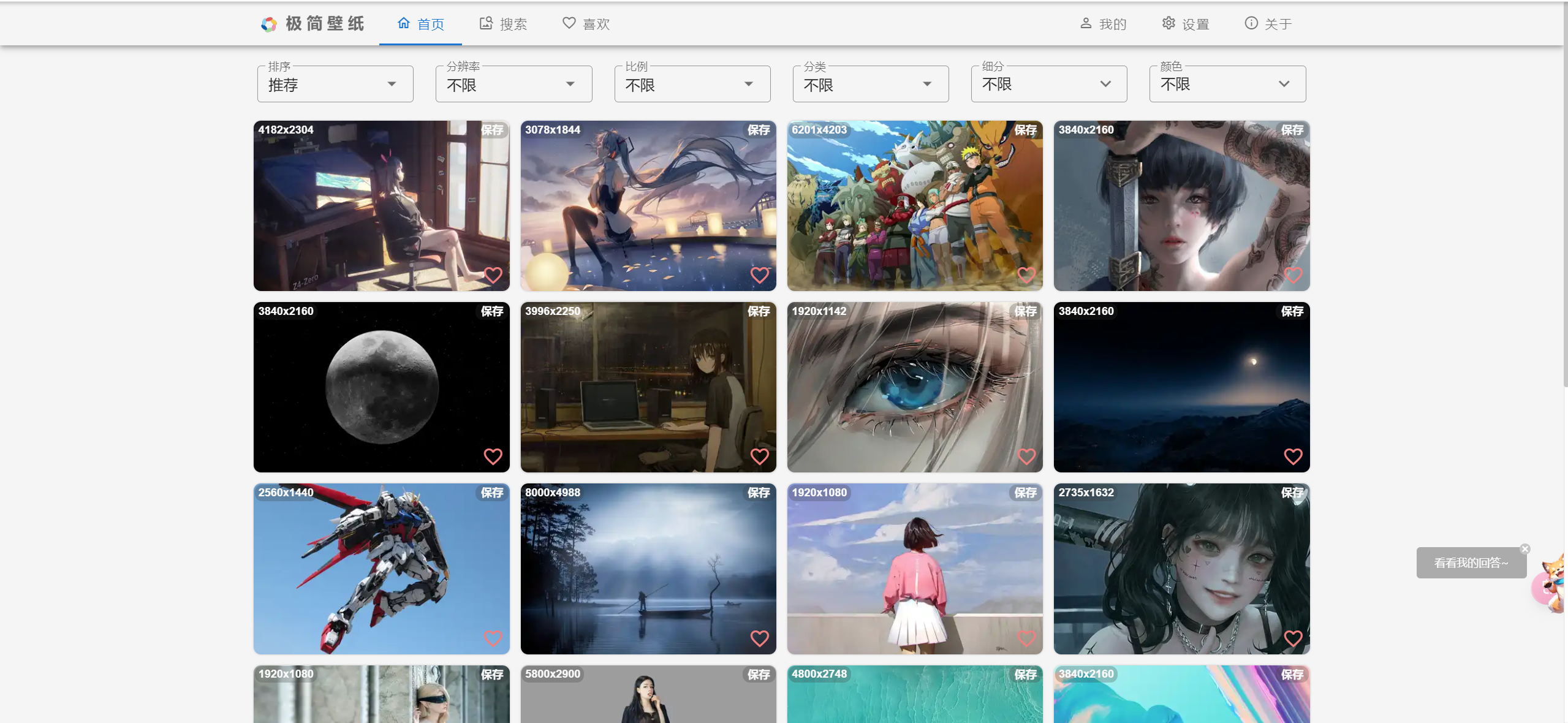Close the 看看我的回答 chat bubble
1568x723 pixels.
coord(1525,549)
